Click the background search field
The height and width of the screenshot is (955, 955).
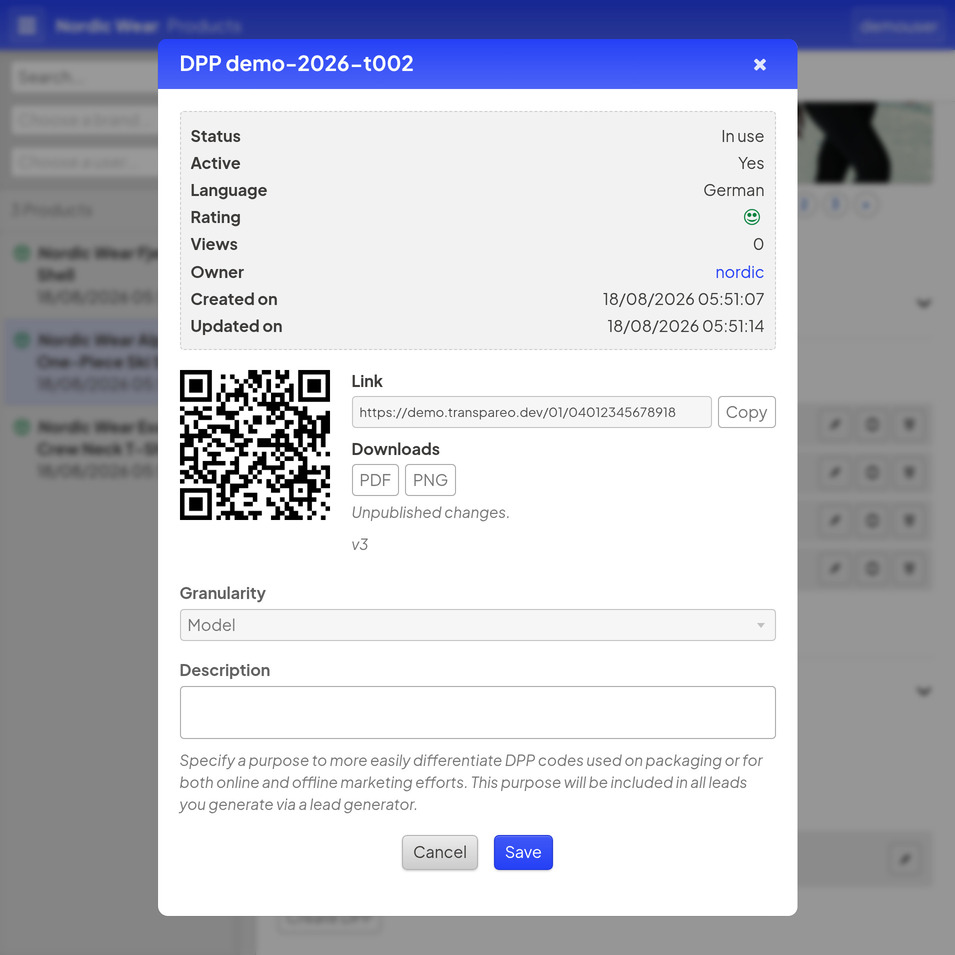[84, 77]
